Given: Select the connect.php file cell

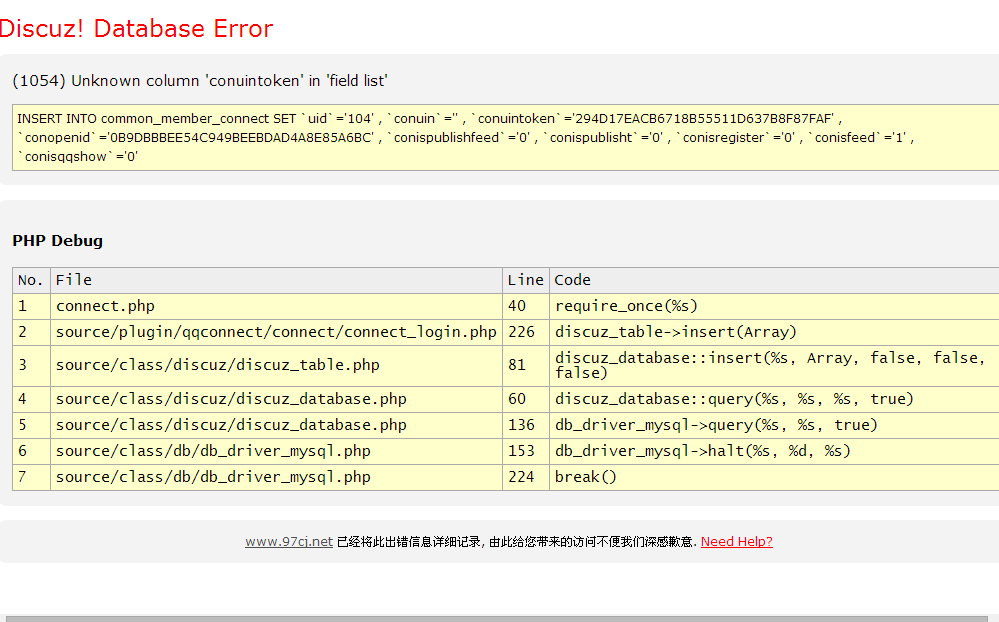Looking at the screenshot, I should tap(105, 306).
